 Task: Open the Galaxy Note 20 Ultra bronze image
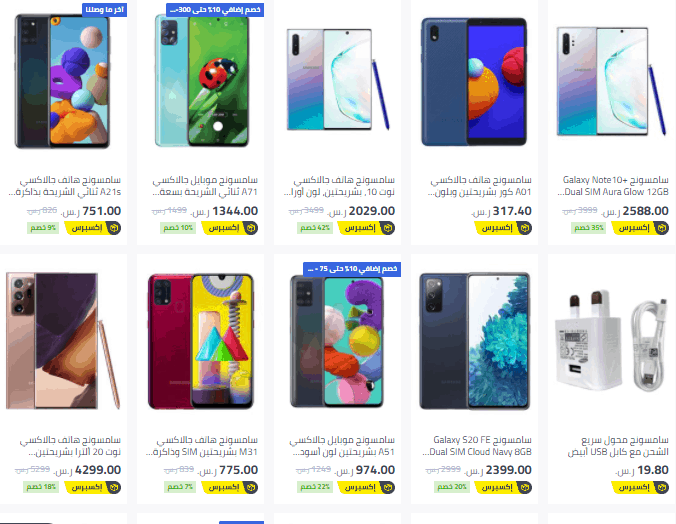tap(63, 341)
